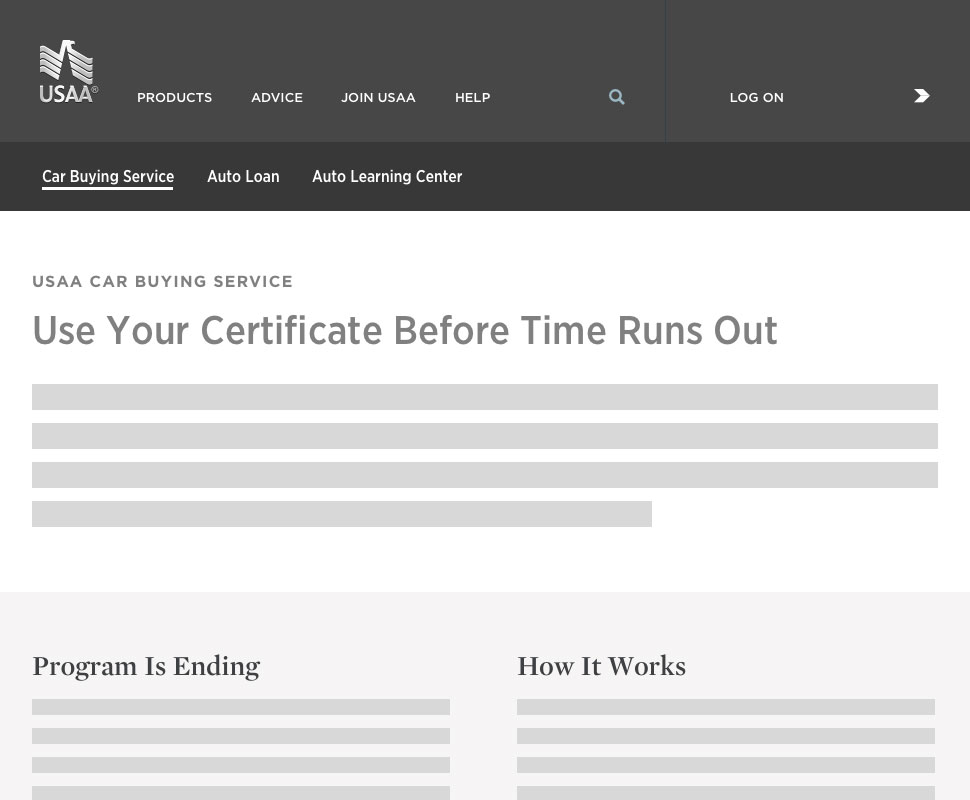This screenshot has width=970, height=800.
Task: Open the Products menu
Action: coord(174,98)
